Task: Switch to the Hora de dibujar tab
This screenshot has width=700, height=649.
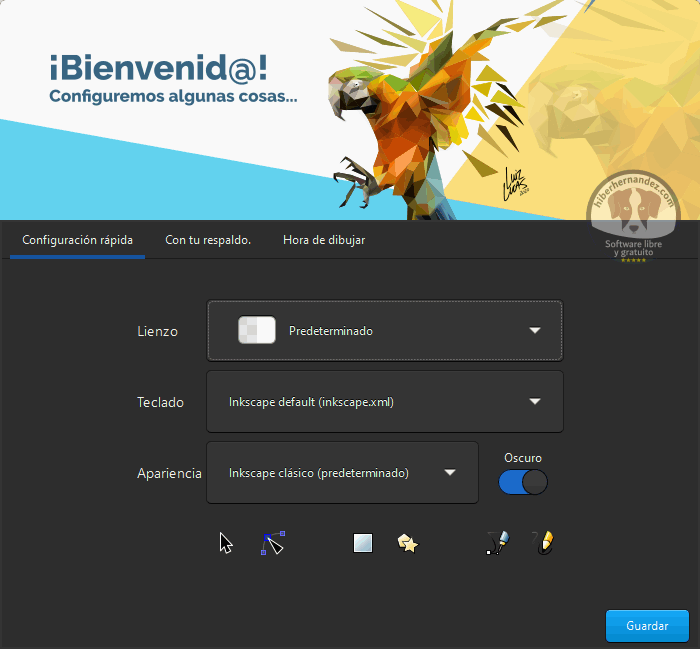Action: point(324,240)
